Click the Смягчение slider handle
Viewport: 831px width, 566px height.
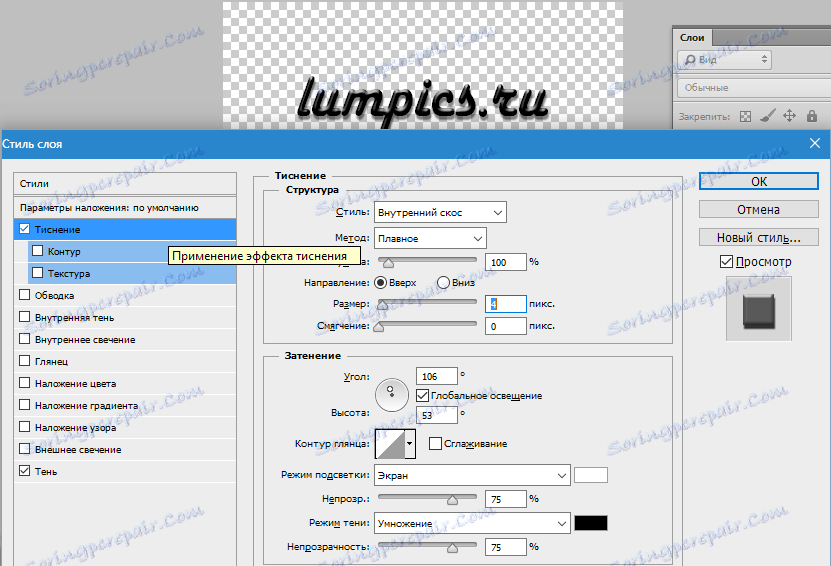pos(378,328)
